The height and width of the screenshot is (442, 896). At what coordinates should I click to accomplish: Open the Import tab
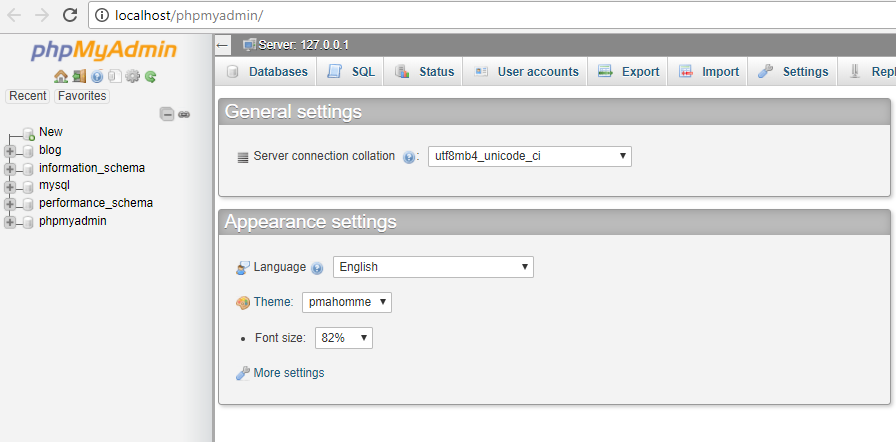click(x=709, y=72)
